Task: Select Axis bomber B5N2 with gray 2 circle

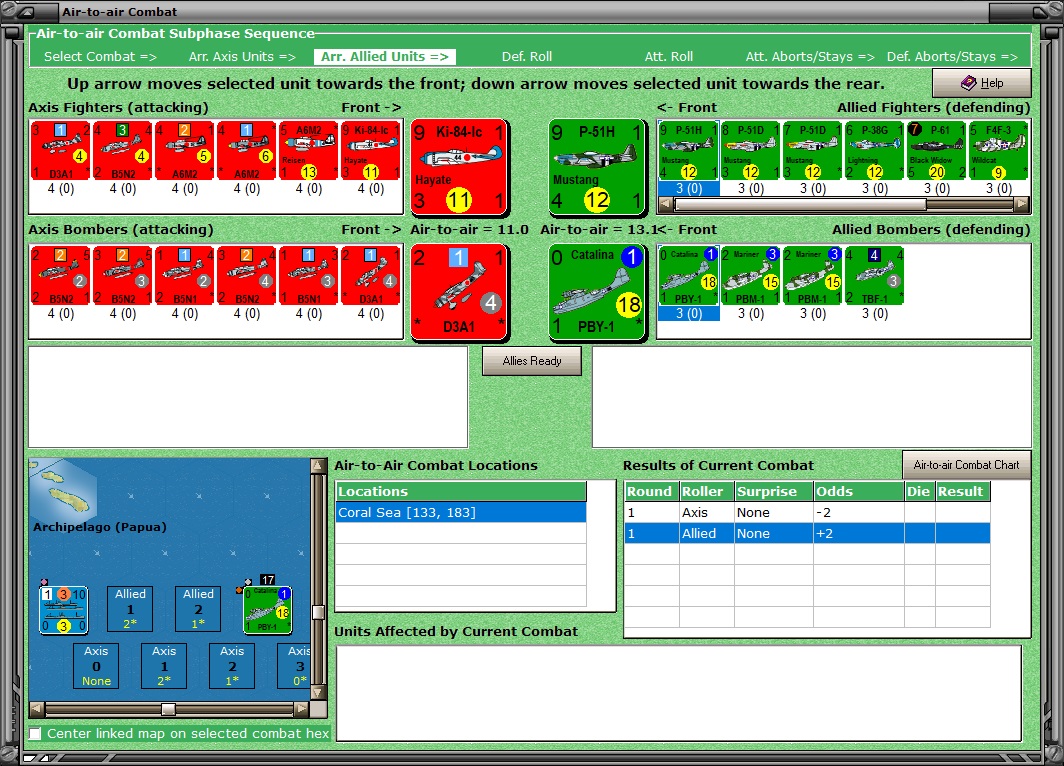Action: coord(60,275)
